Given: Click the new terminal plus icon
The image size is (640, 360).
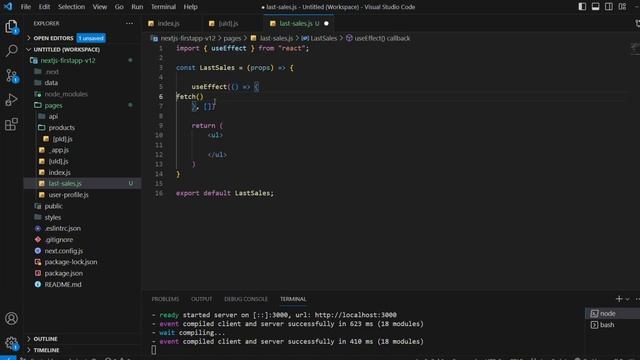Looking at the screenshot, I should point(619,299).
